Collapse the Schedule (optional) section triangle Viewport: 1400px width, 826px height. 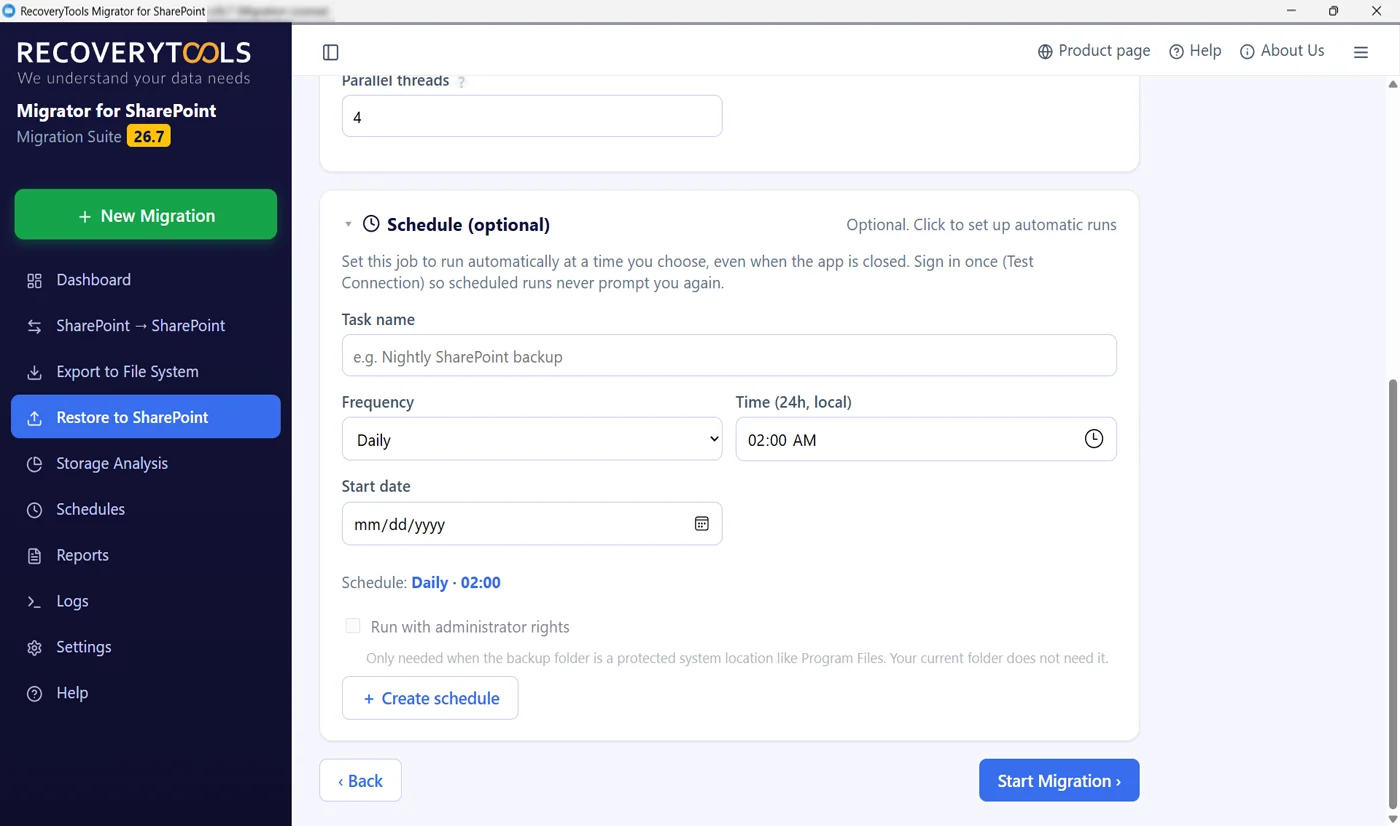pyautogui.click(x=348, y=224)
